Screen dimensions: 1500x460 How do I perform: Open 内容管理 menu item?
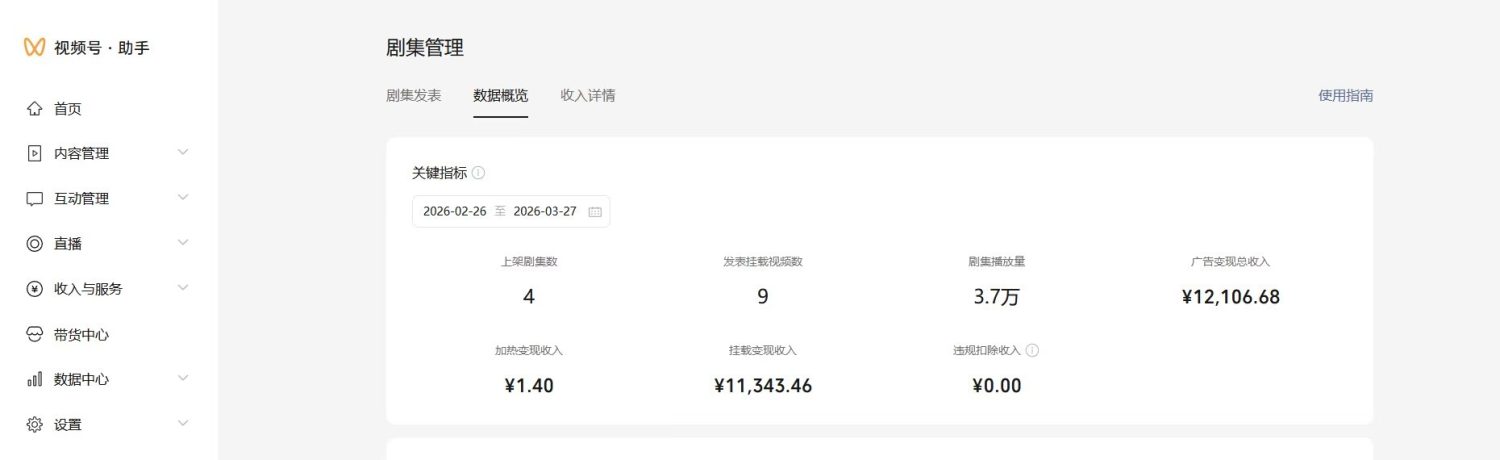(82, 154)
